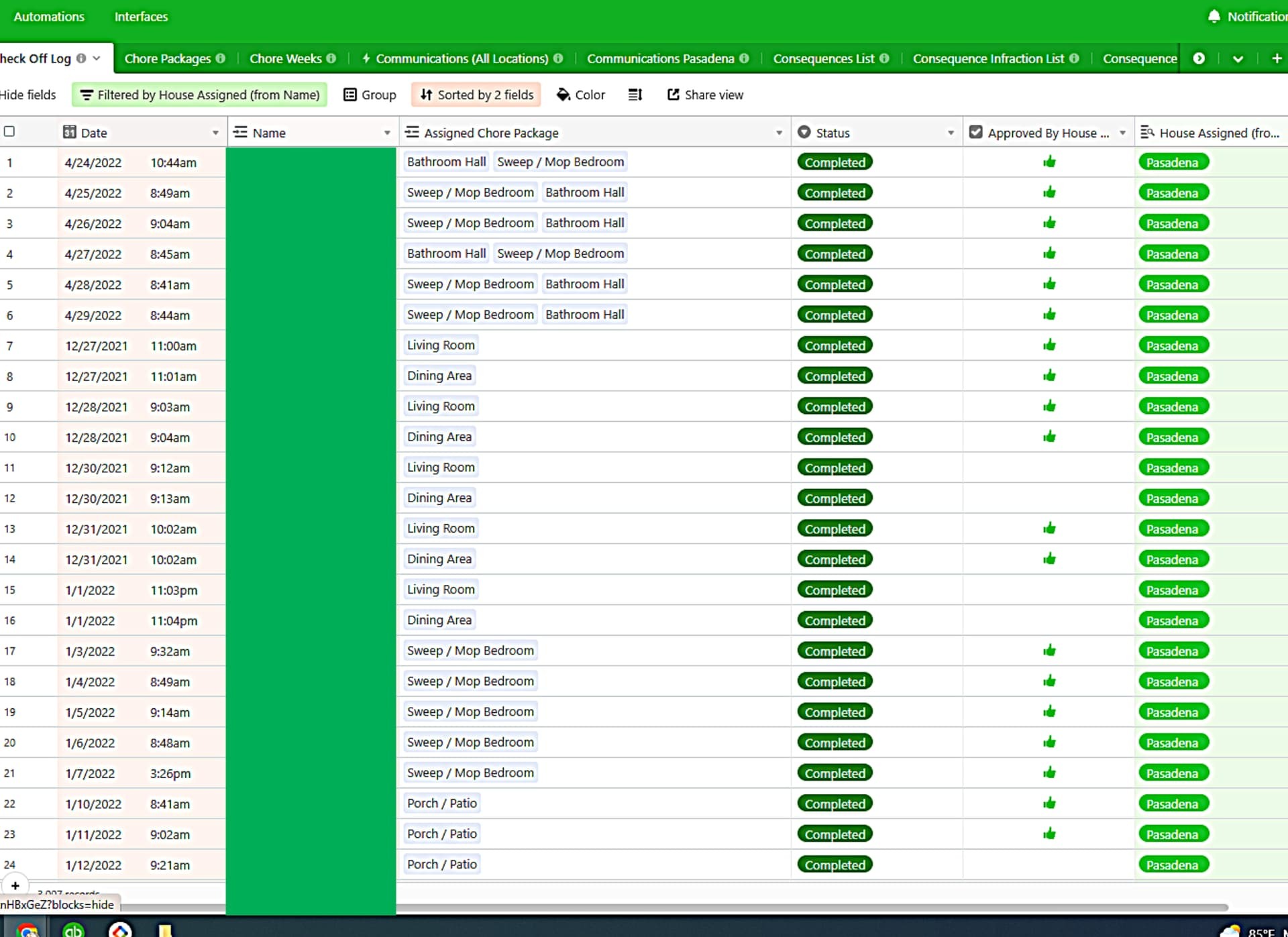
Task: Click the Date field calendar icon
Action: (x=69, y=132)
